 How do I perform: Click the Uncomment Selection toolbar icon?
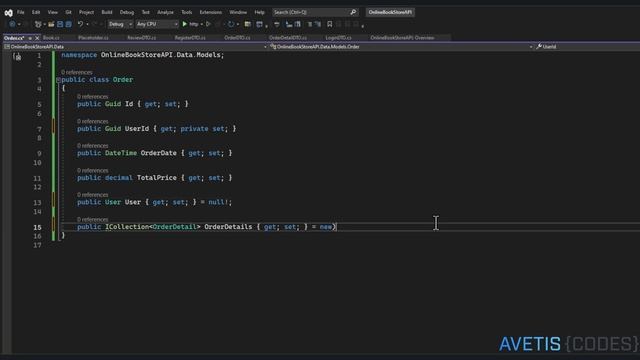click(318, 24)
